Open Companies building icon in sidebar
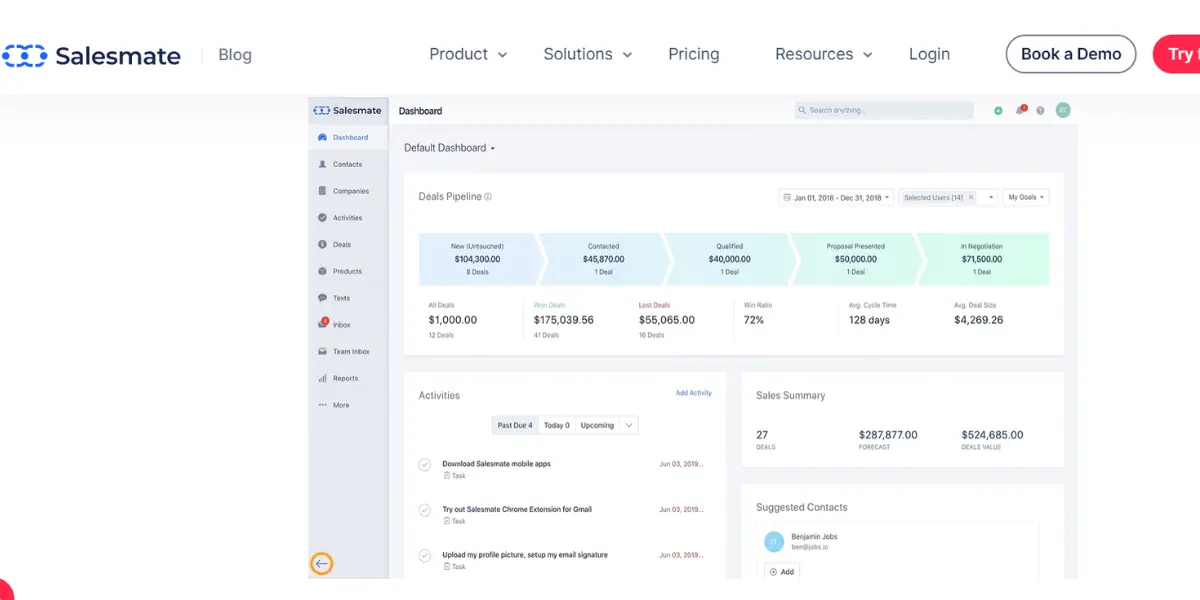The width and height of the screenshot is (1200, 600). click(x=322, y=191)
